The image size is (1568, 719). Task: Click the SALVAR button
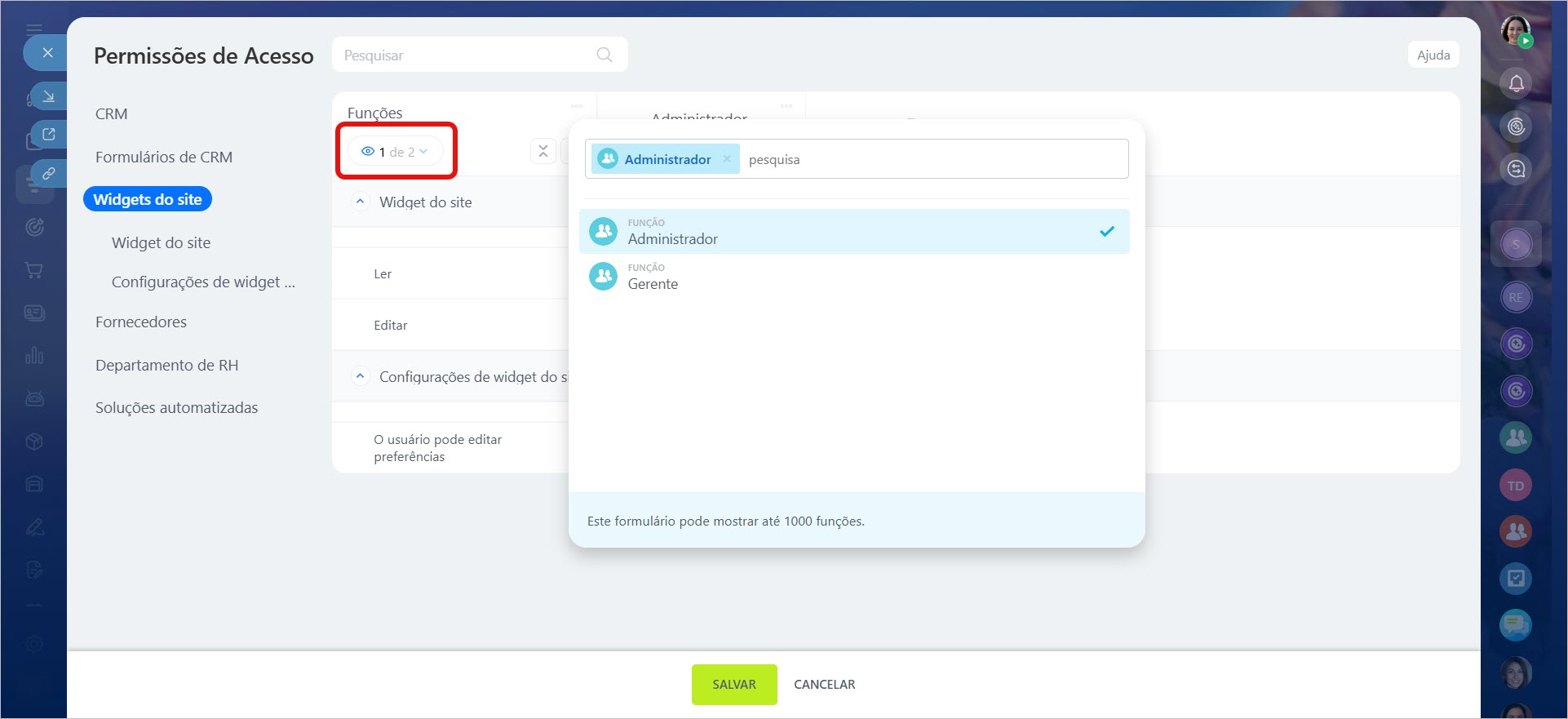(733, 684)
